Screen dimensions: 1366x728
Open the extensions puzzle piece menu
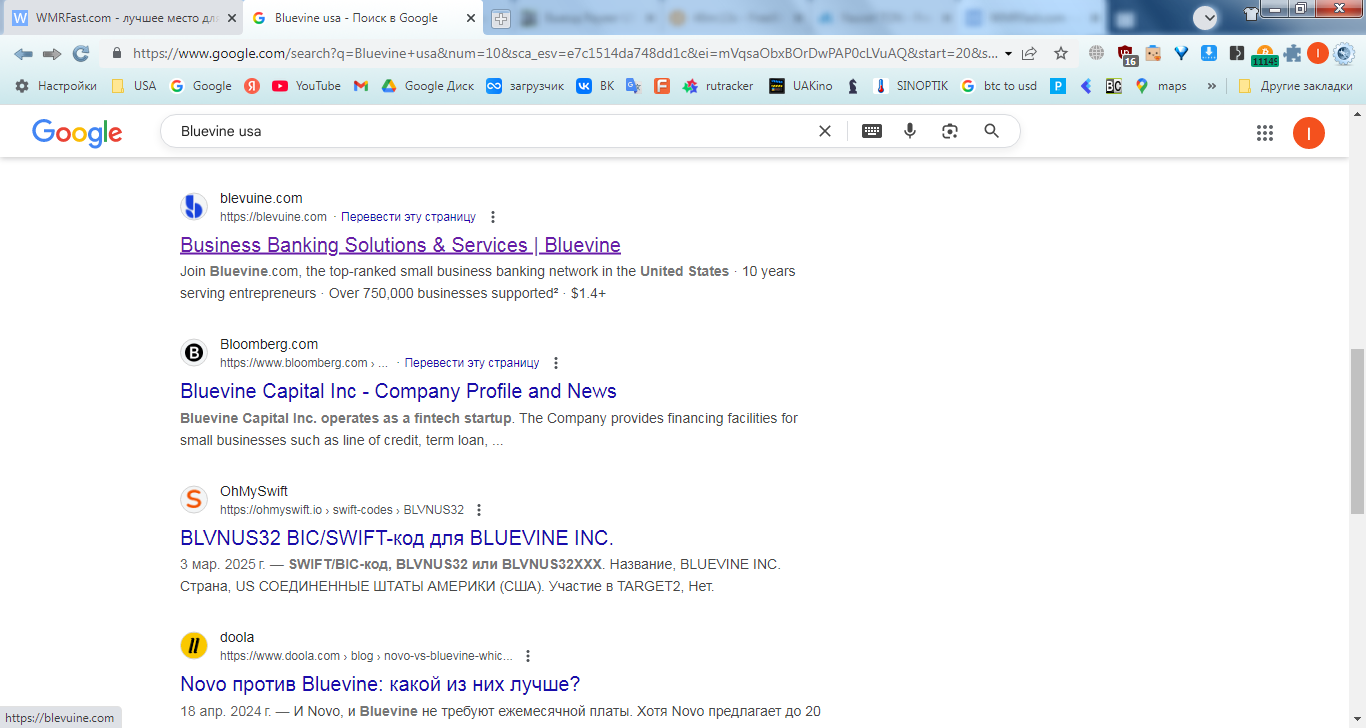pyautogui.click(x=1293, y=54)
